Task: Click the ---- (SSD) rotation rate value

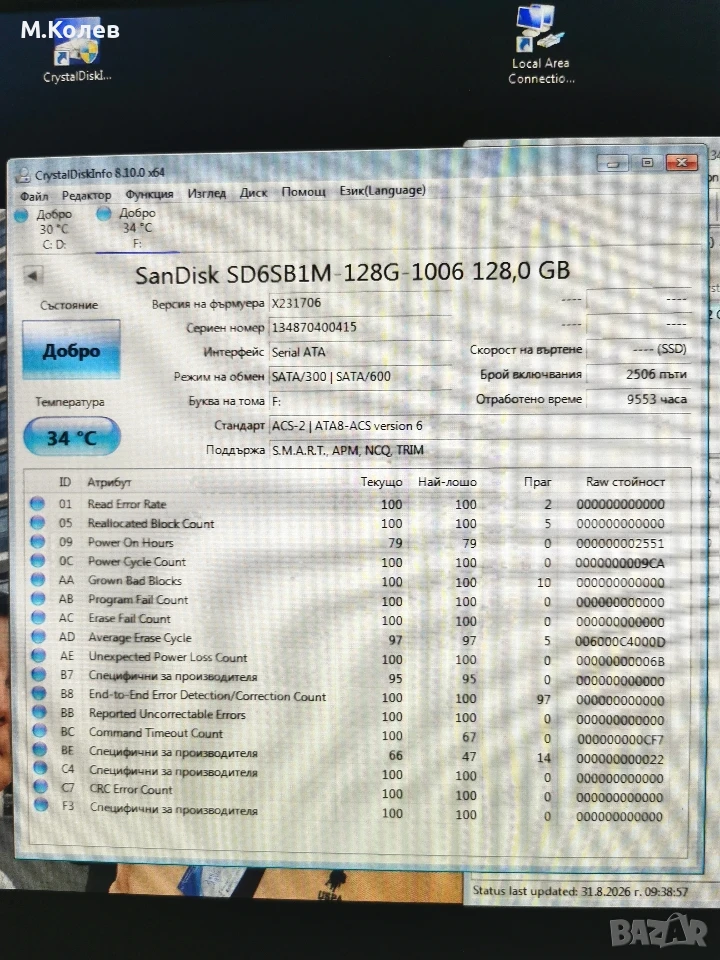Action: coord(639,350)
